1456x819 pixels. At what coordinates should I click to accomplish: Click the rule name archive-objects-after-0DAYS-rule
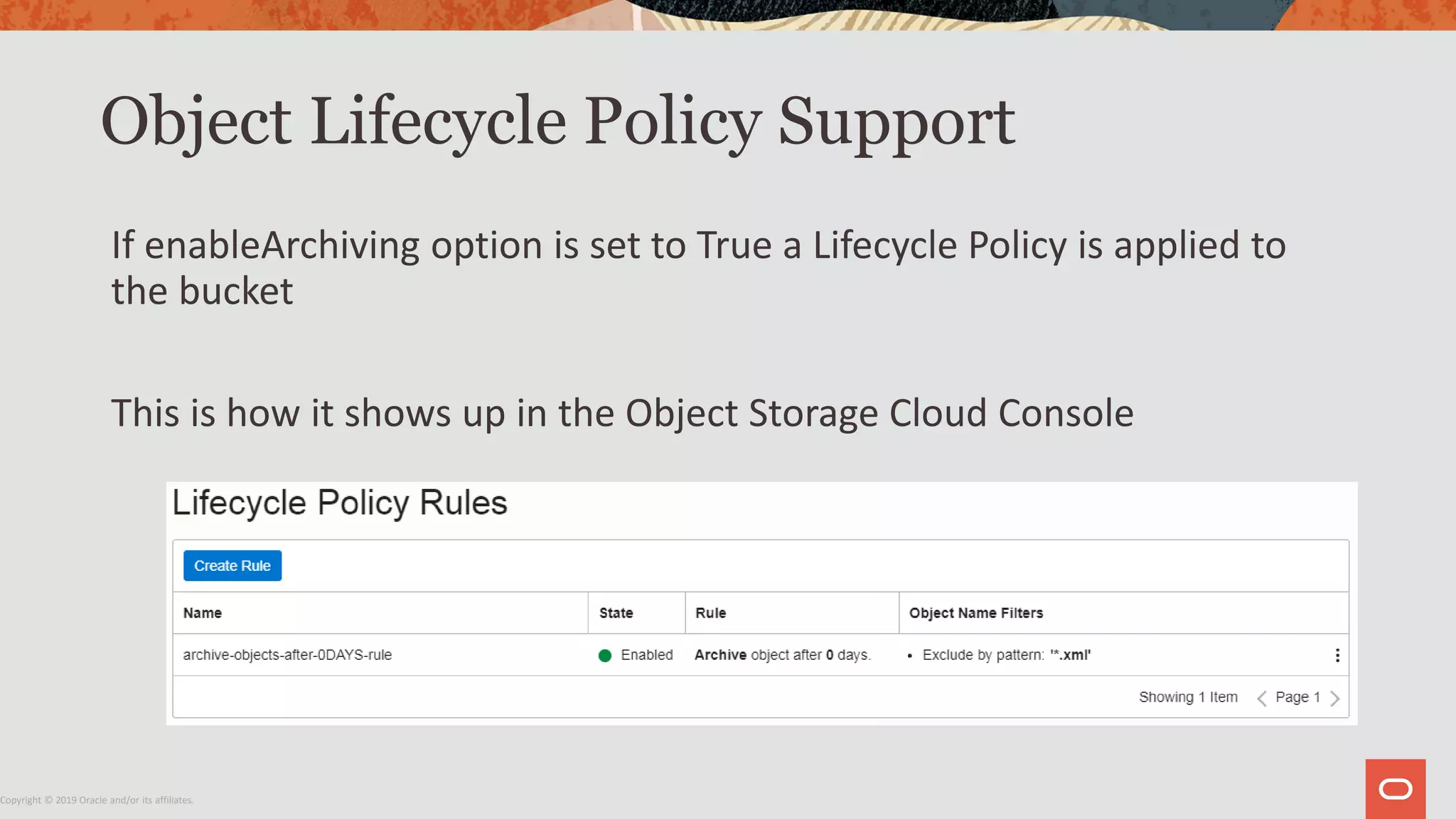pos(287,655)
